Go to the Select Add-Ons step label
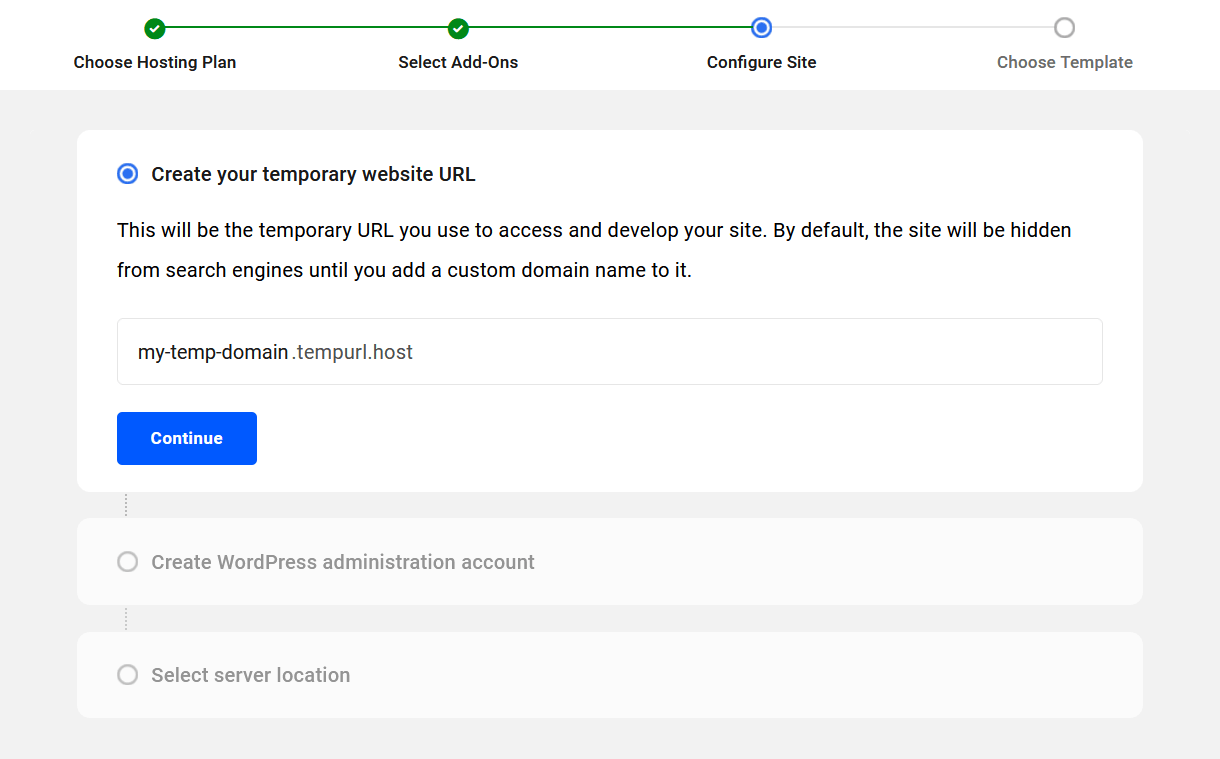Viewport: 1220px width, 759px height. 458,62
